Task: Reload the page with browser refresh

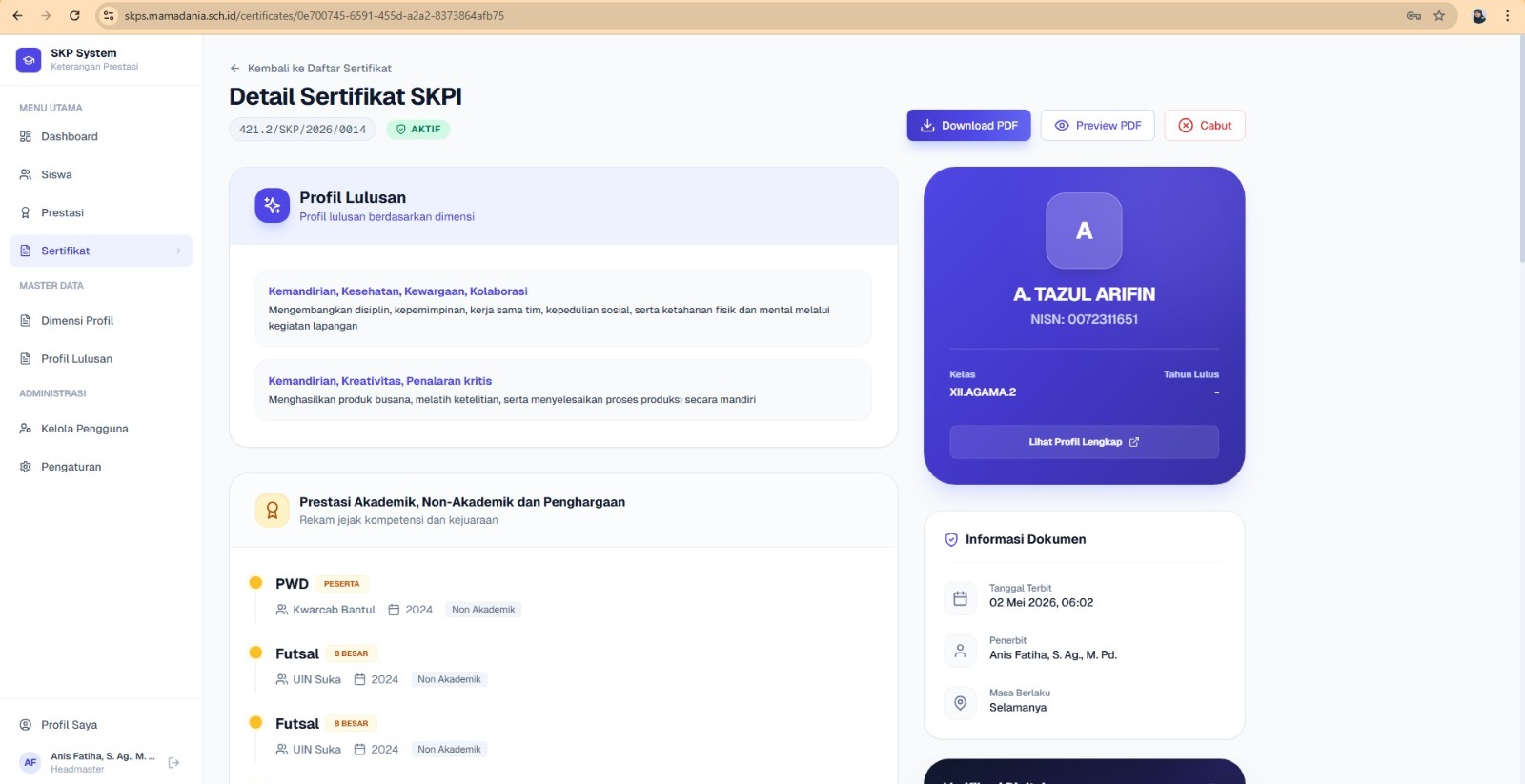Action: 74,15
